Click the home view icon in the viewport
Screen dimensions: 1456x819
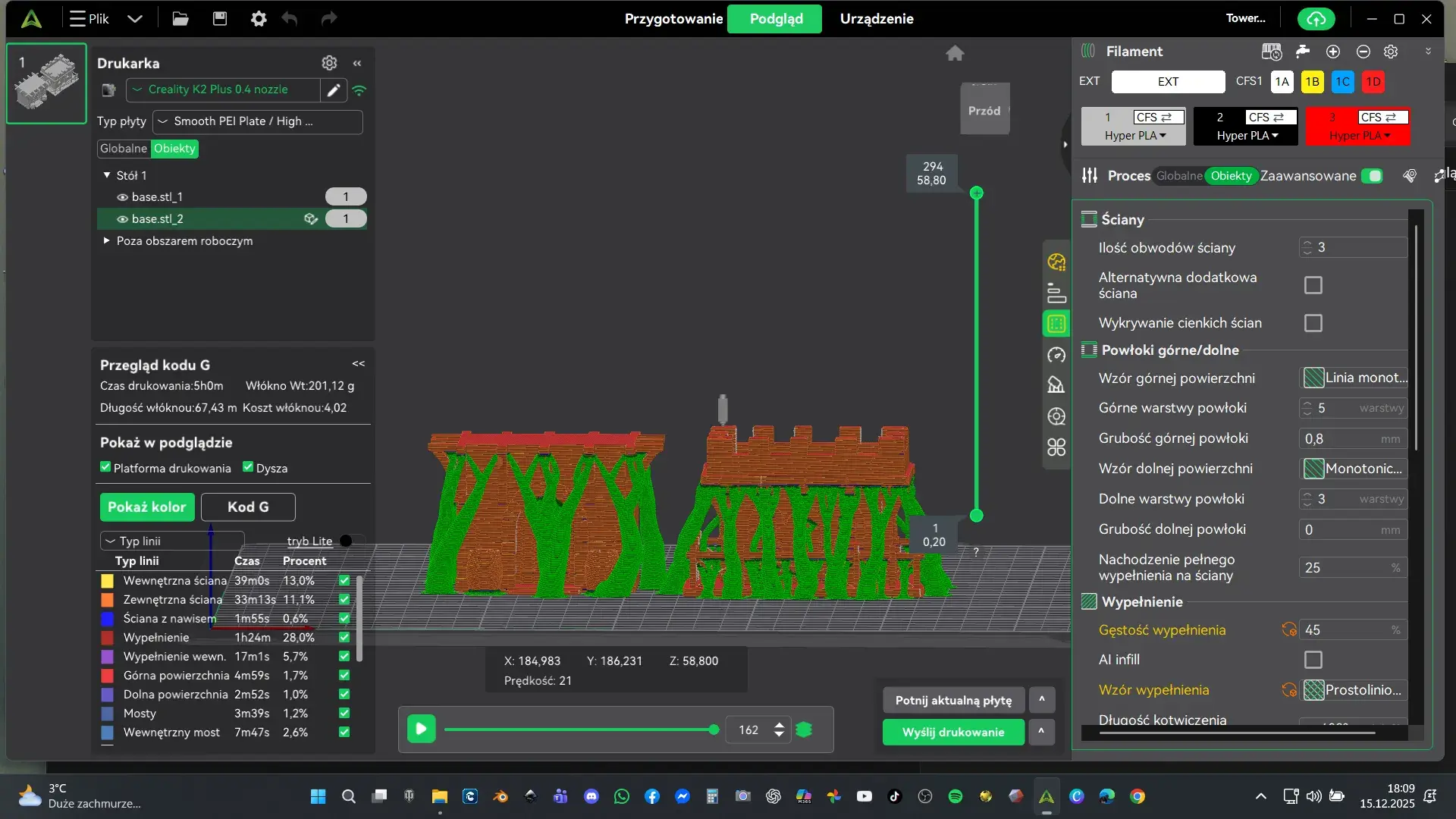pos(955,53)
